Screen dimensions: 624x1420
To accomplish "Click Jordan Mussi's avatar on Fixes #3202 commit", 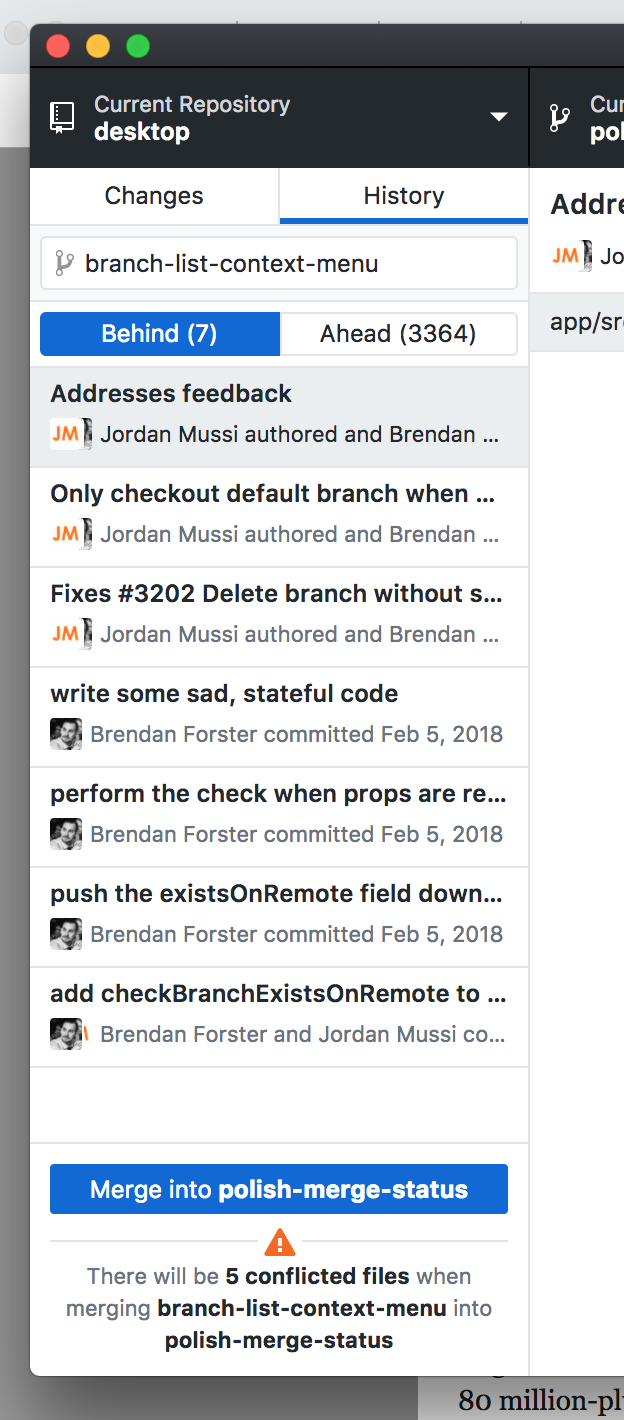I will [66, 634].
